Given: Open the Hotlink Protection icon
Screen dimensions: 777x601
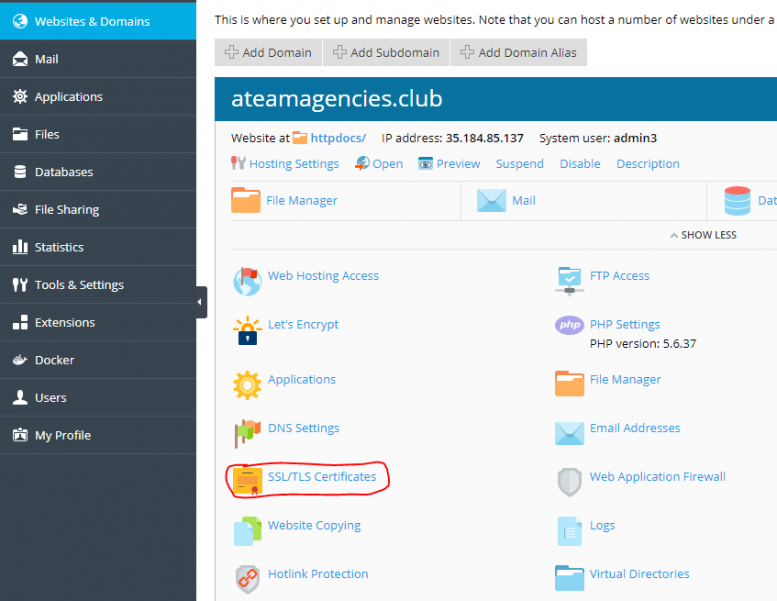Looking at the screenshot, I should [x=247, y=578].
